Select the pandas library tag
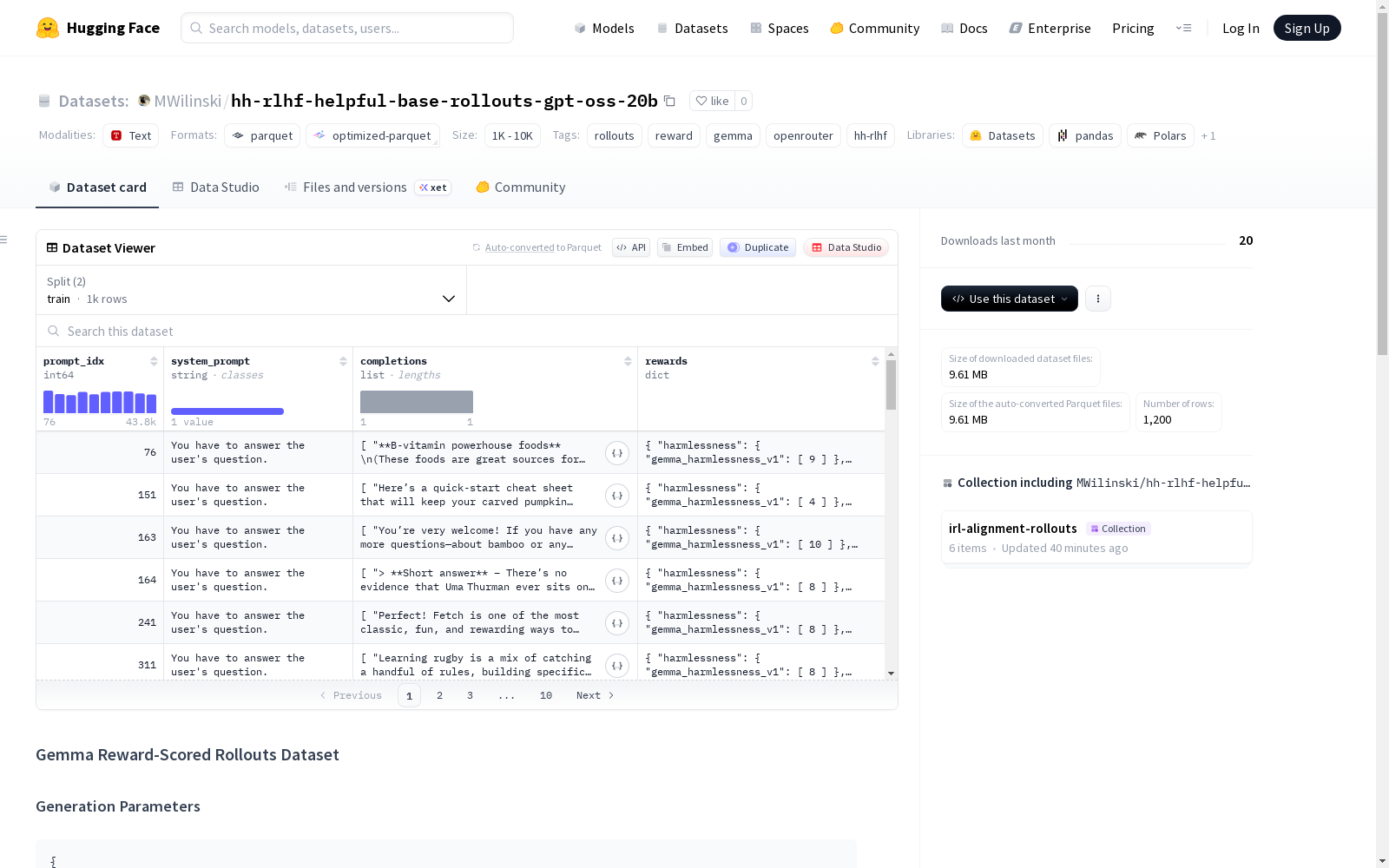Screen dimensions: 1389x868 coord(1085,135)
